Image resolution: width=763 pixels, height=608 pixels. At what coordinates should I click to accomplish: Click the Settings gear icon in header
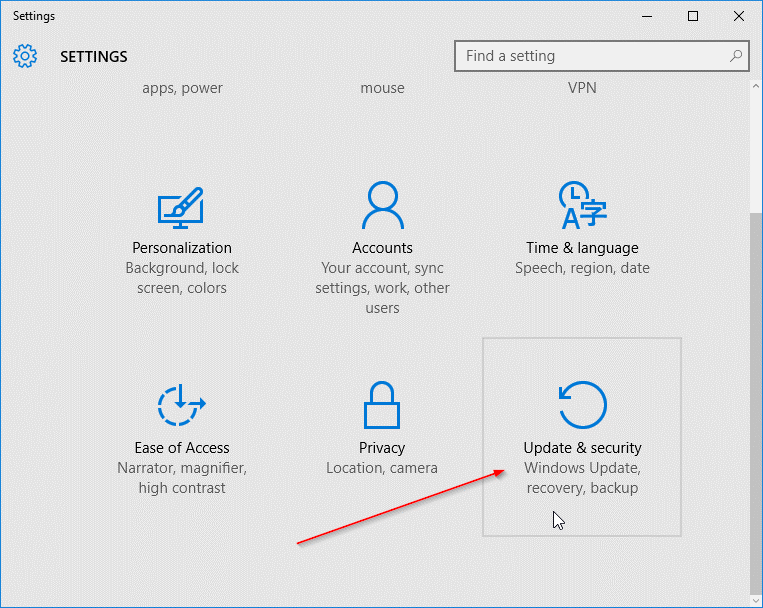coord(25,56)
